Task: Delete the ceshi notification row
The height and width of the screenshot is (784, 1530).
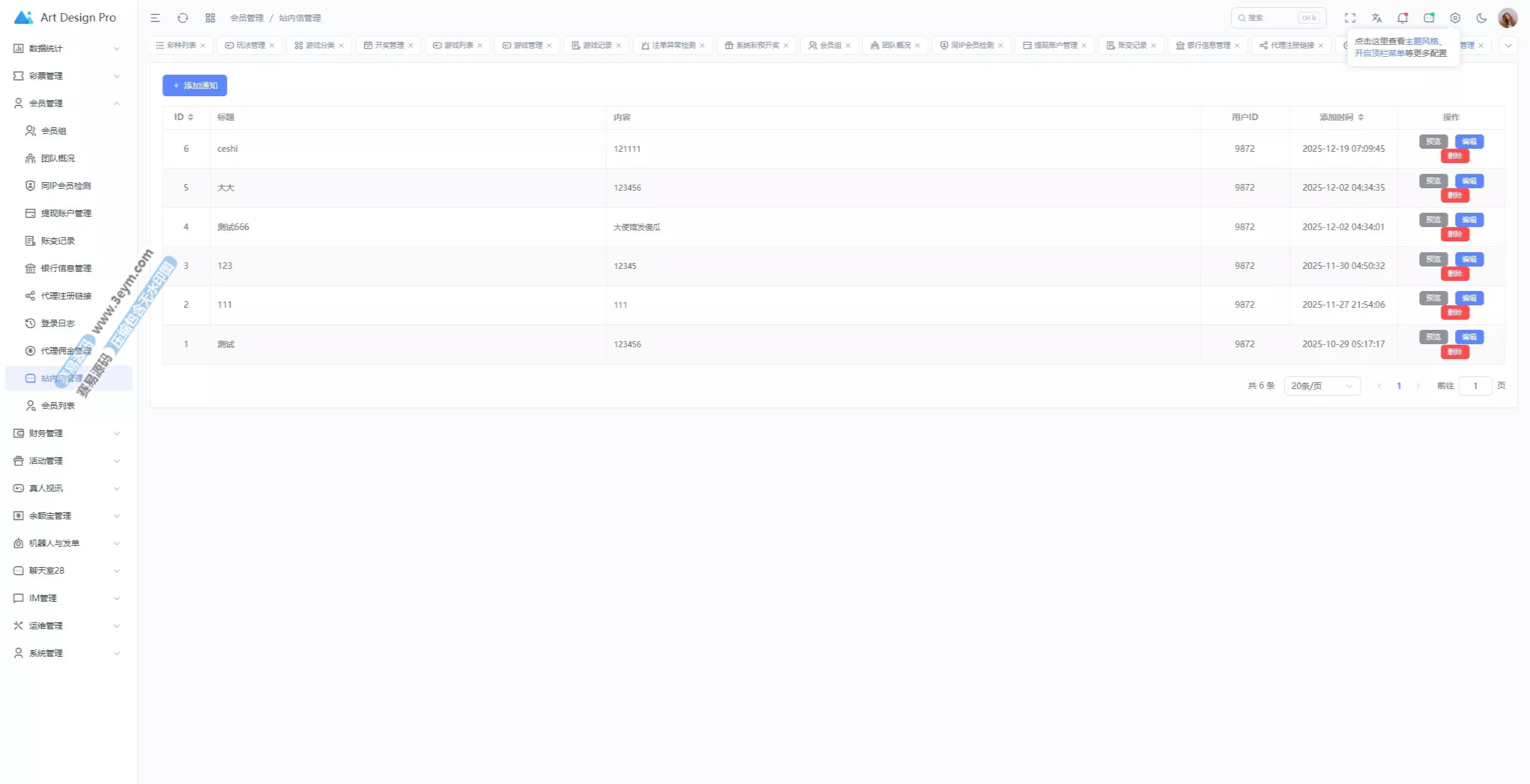Action: pos(1454,156)
